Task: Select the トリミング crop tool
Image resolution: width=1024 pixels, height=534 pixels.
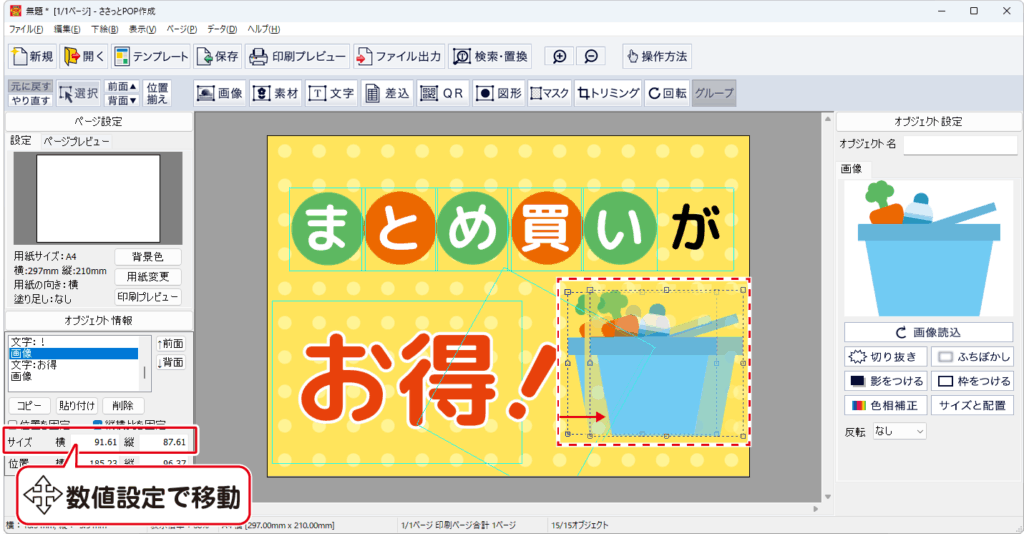Action: point(608,93)
